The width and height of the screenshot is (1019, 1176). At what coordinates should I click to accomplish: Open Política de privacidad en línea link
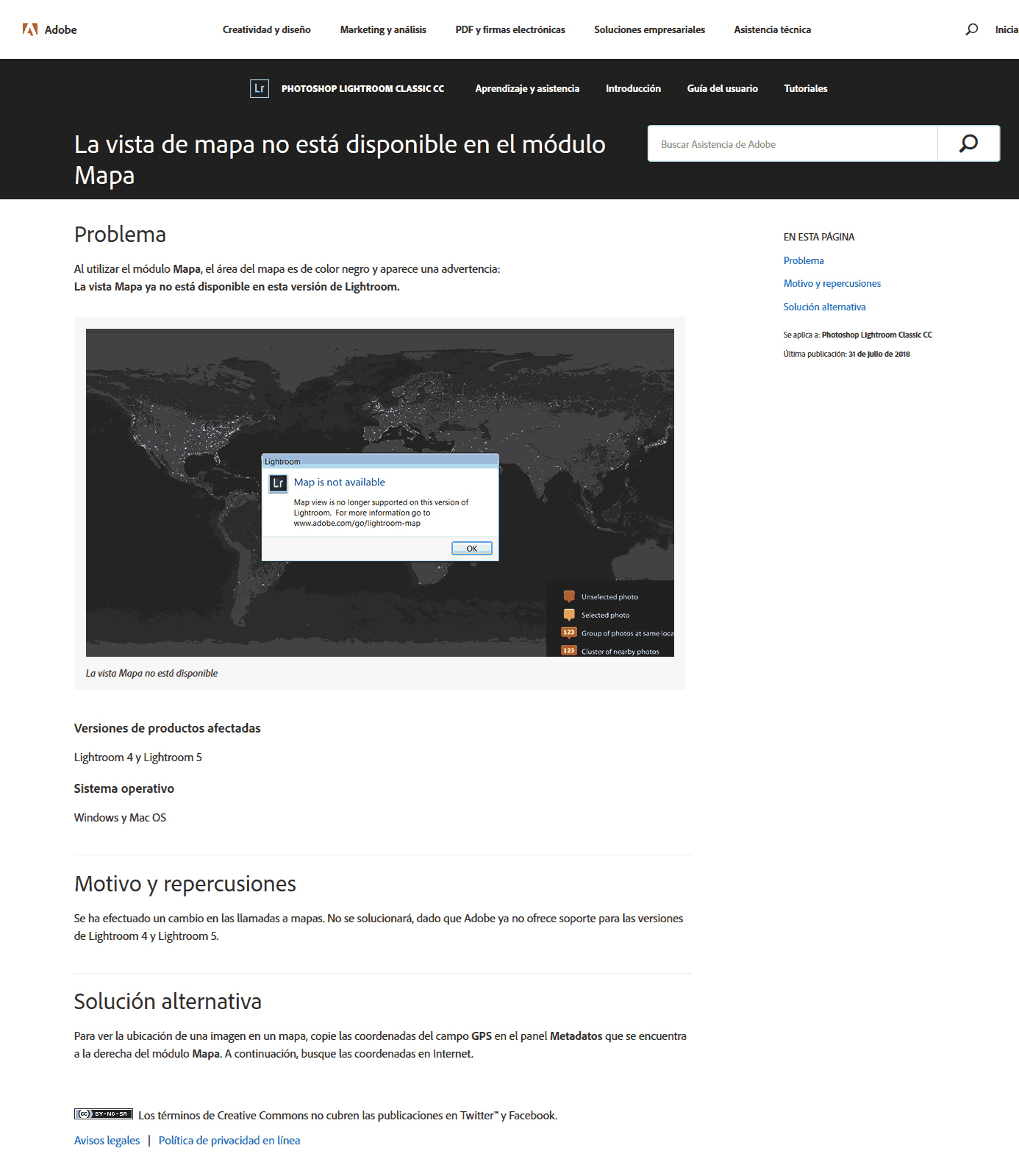click(x=229, y=1140)
